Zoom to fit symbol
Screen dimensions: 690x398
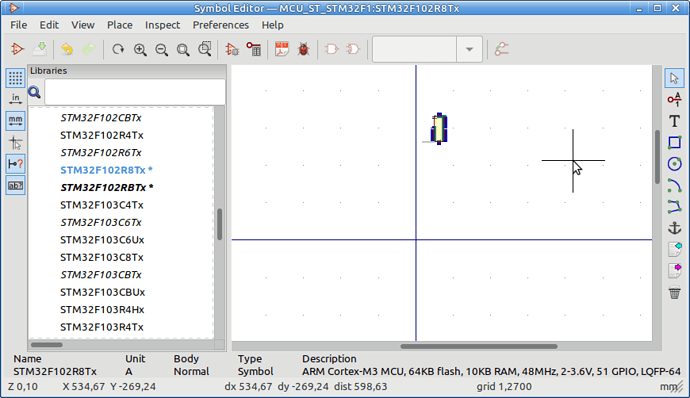(x=183, y=49)
